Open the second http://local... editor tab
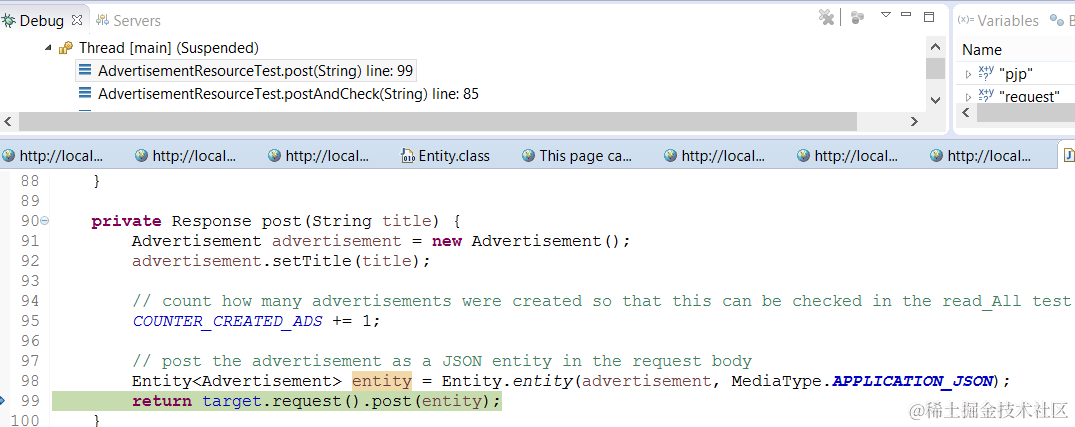 click(x=186, y=156)
